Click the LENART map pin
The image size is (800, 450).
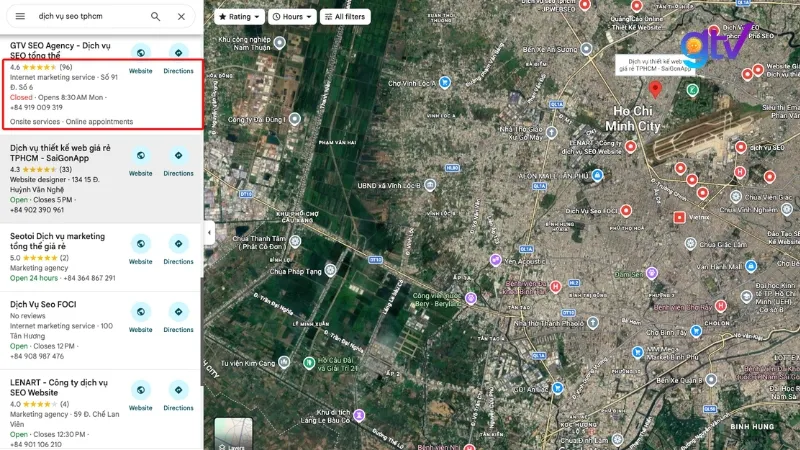click(x=631, y=146)
